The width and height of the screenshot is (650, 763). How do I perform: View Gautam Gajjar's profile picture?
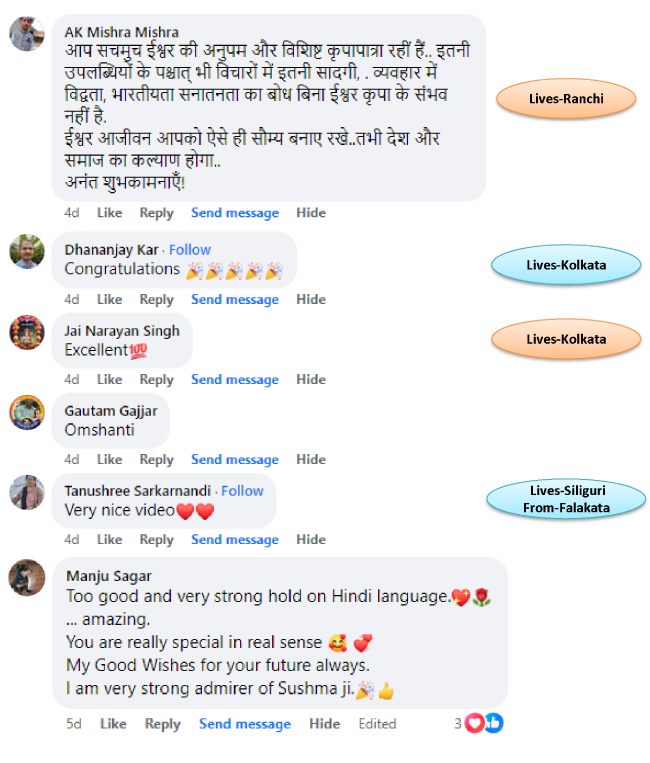tap(27, 413)
